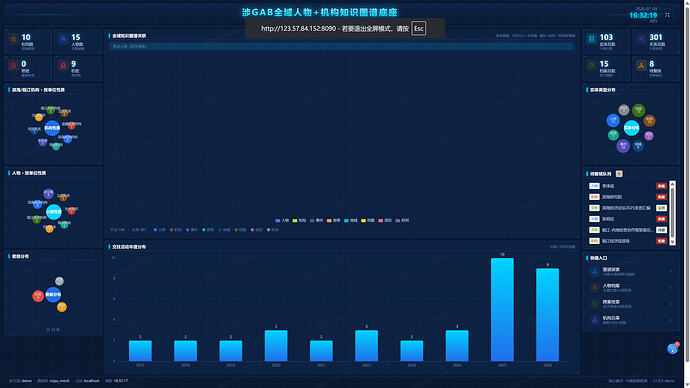
Task: Expand the 档案检索 entry chevron
Action: pyautogui.click(x=671, y=304)
